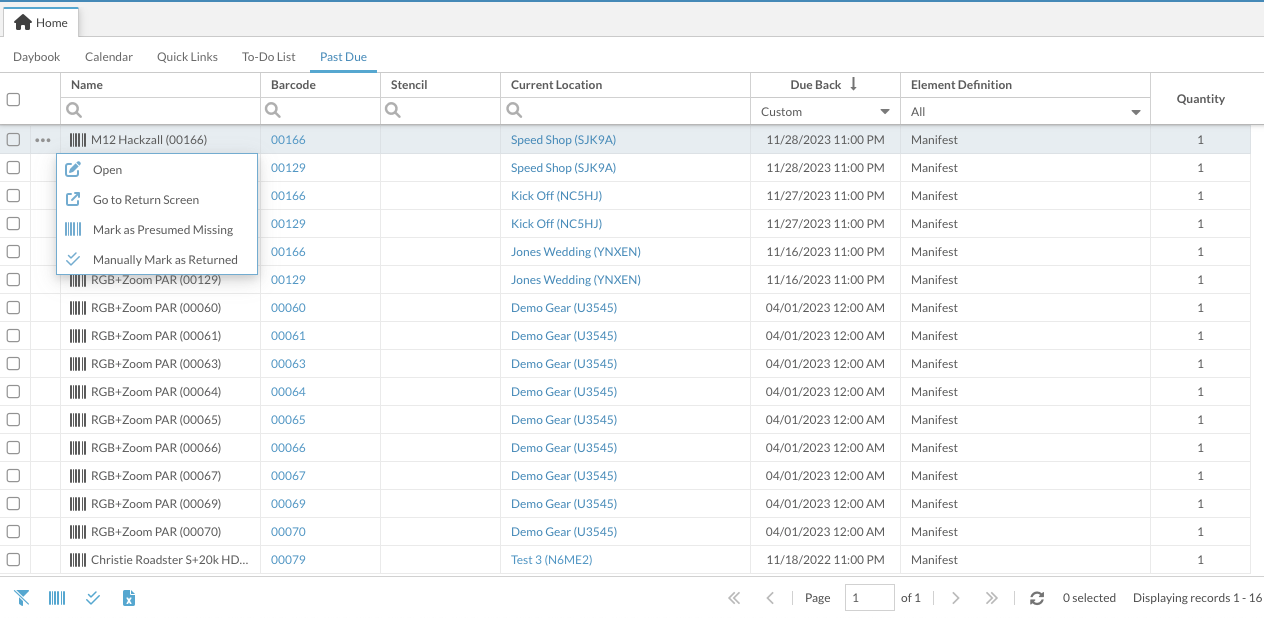This screenshot has width=1264, height=618.
Task: Toggle the select-all checkbox in header
Action: click(x=14, y=99)
